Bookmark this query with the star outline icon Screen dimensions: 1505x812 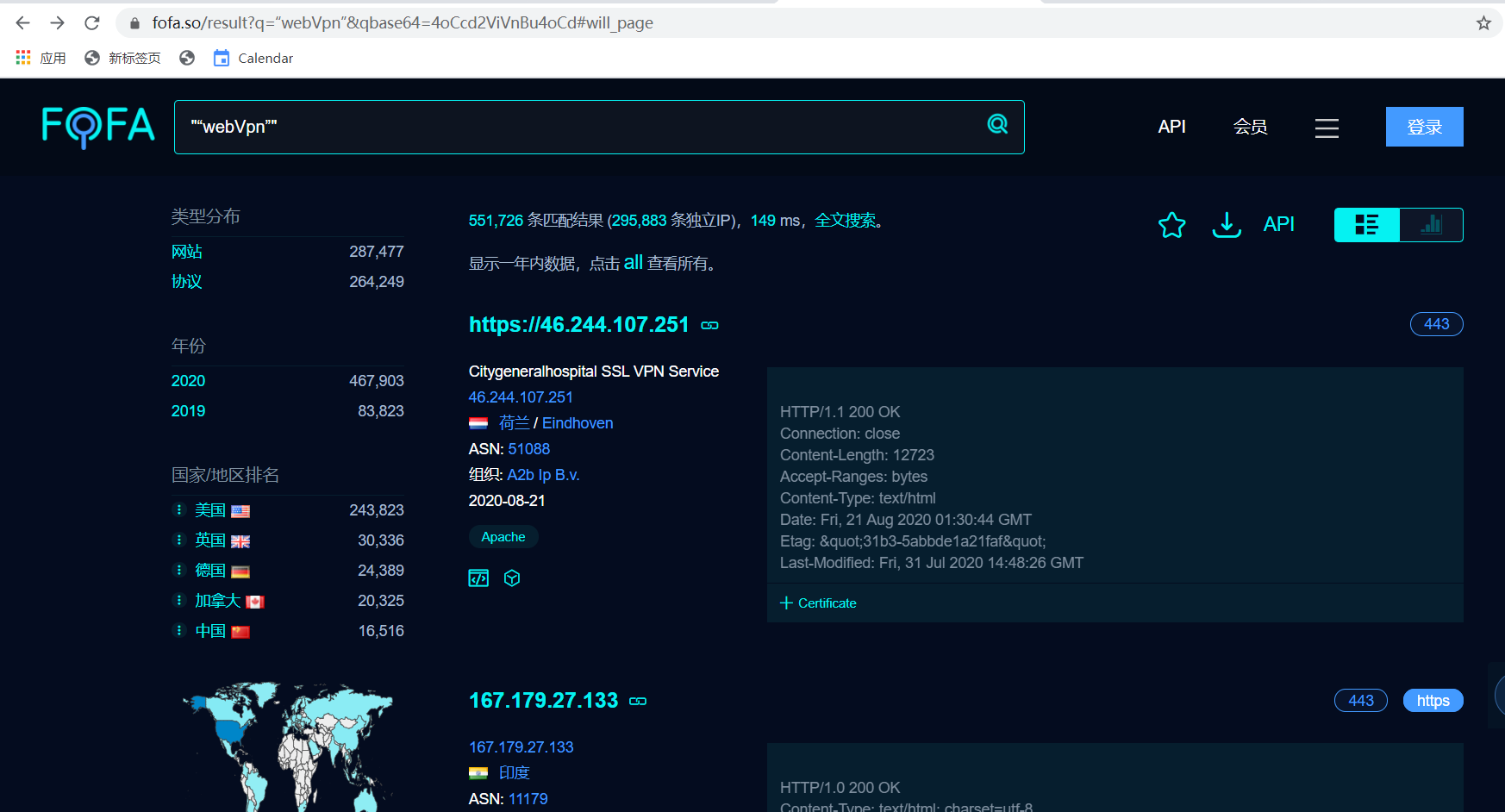[1171, 225]
